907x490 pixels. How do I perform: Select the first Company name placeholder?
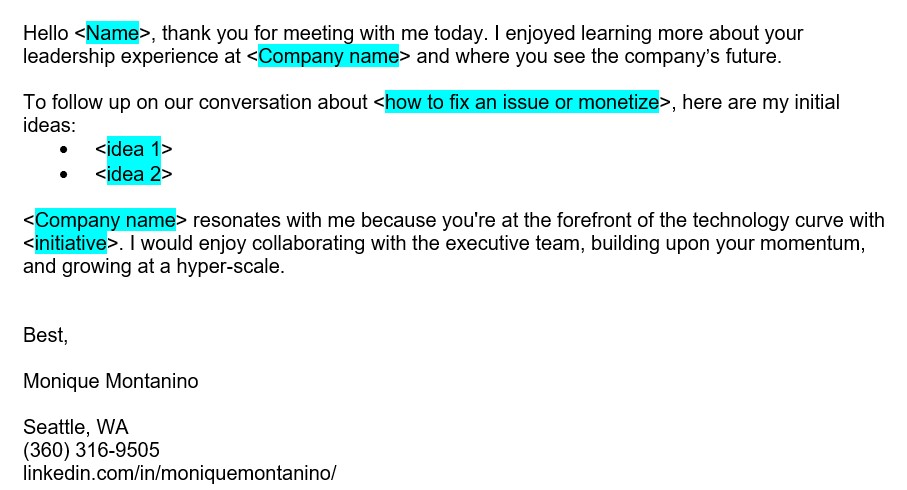[x=328, y=56]
